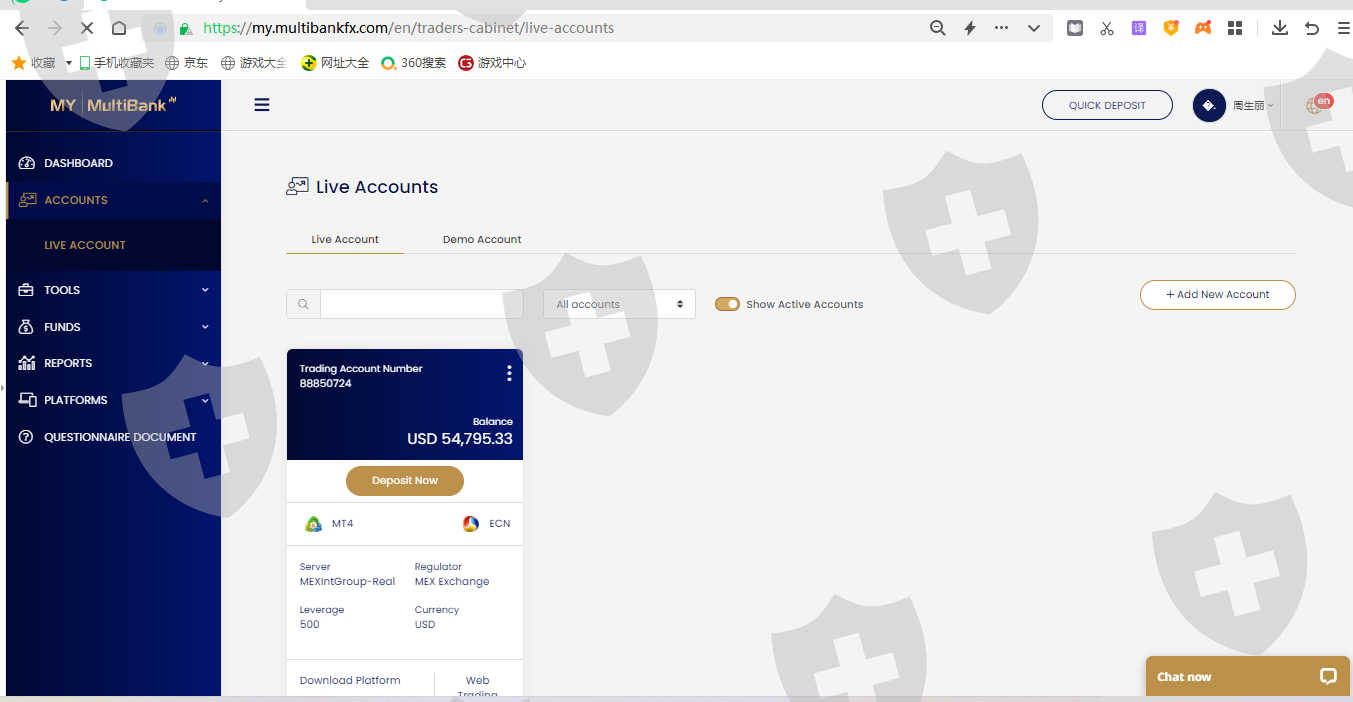Open the extensions grid icon
1353x702 pixels.
tap(1235, 28)
